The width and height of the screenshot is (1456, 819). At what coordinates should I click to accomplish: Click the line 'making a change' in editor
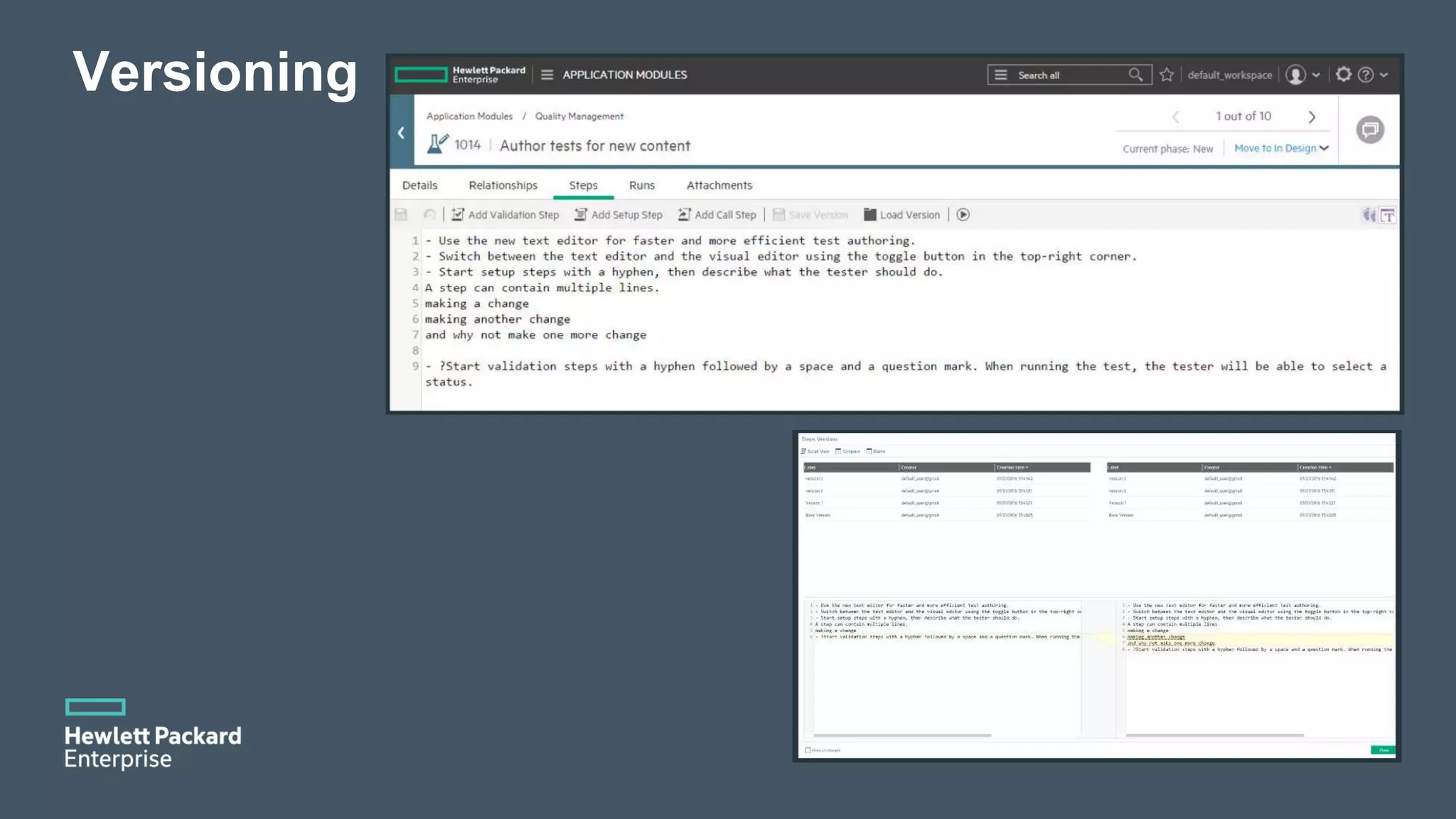(476, 304)
